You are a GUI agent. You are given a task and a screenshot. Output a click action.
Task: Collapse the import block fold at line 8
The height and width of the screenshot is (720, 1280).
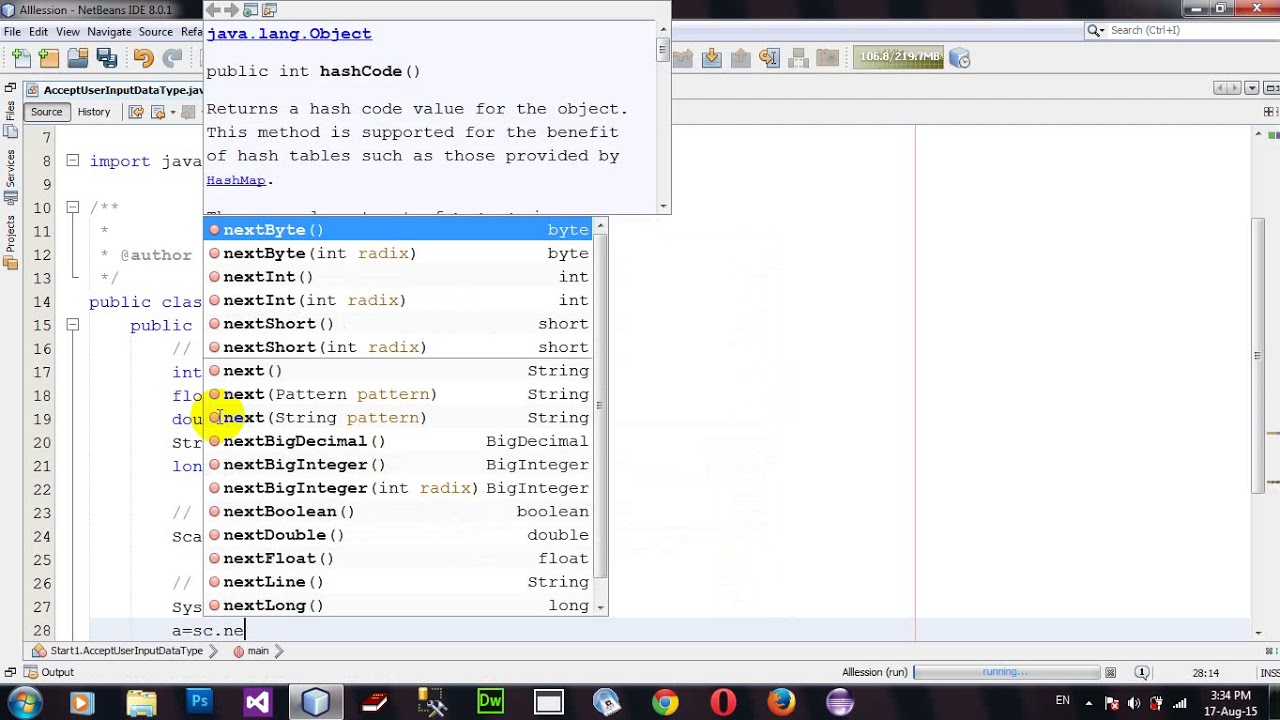click(72, 160)
